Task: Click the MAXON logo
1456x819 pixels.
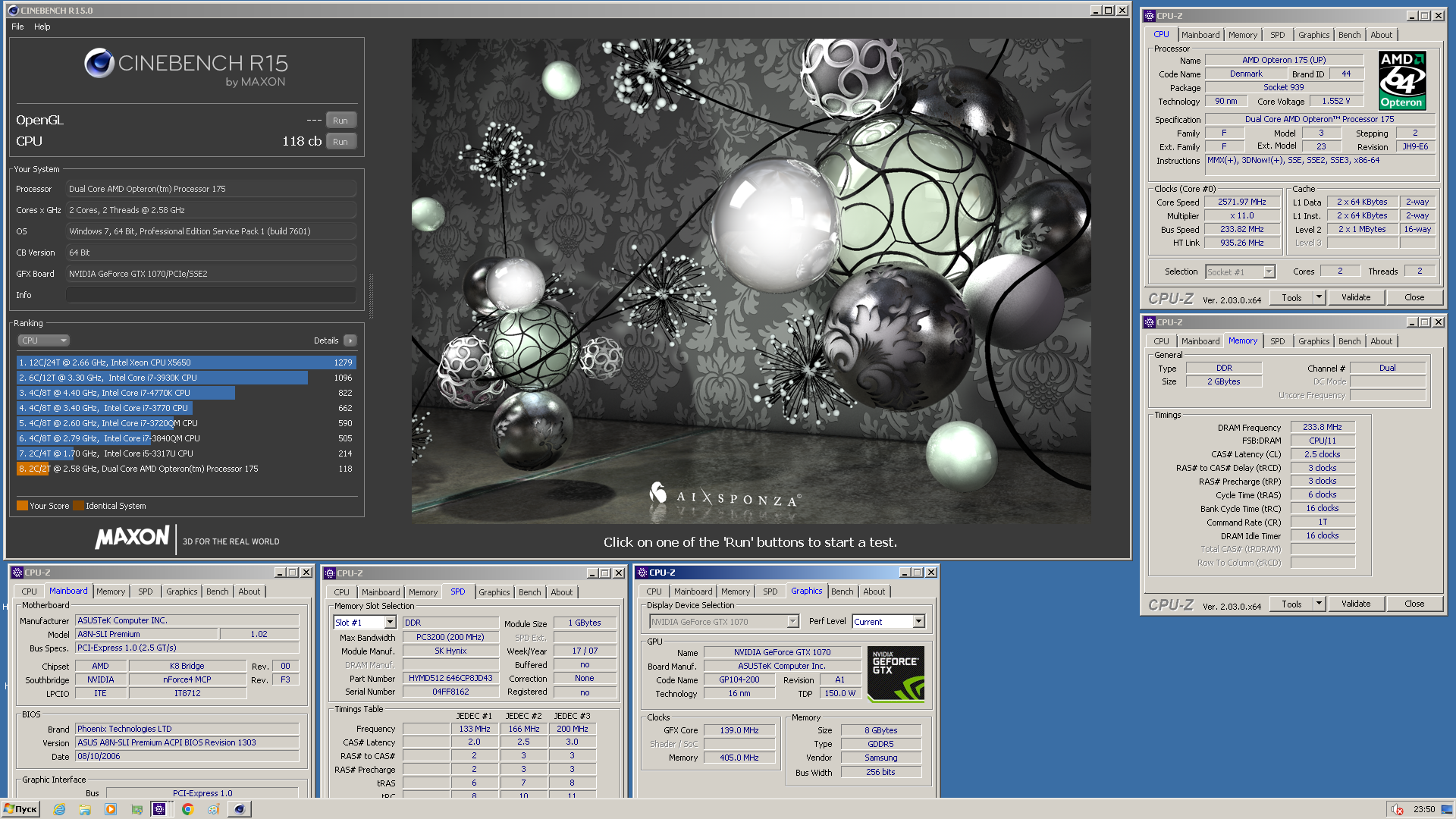Action: coord(132,537)
